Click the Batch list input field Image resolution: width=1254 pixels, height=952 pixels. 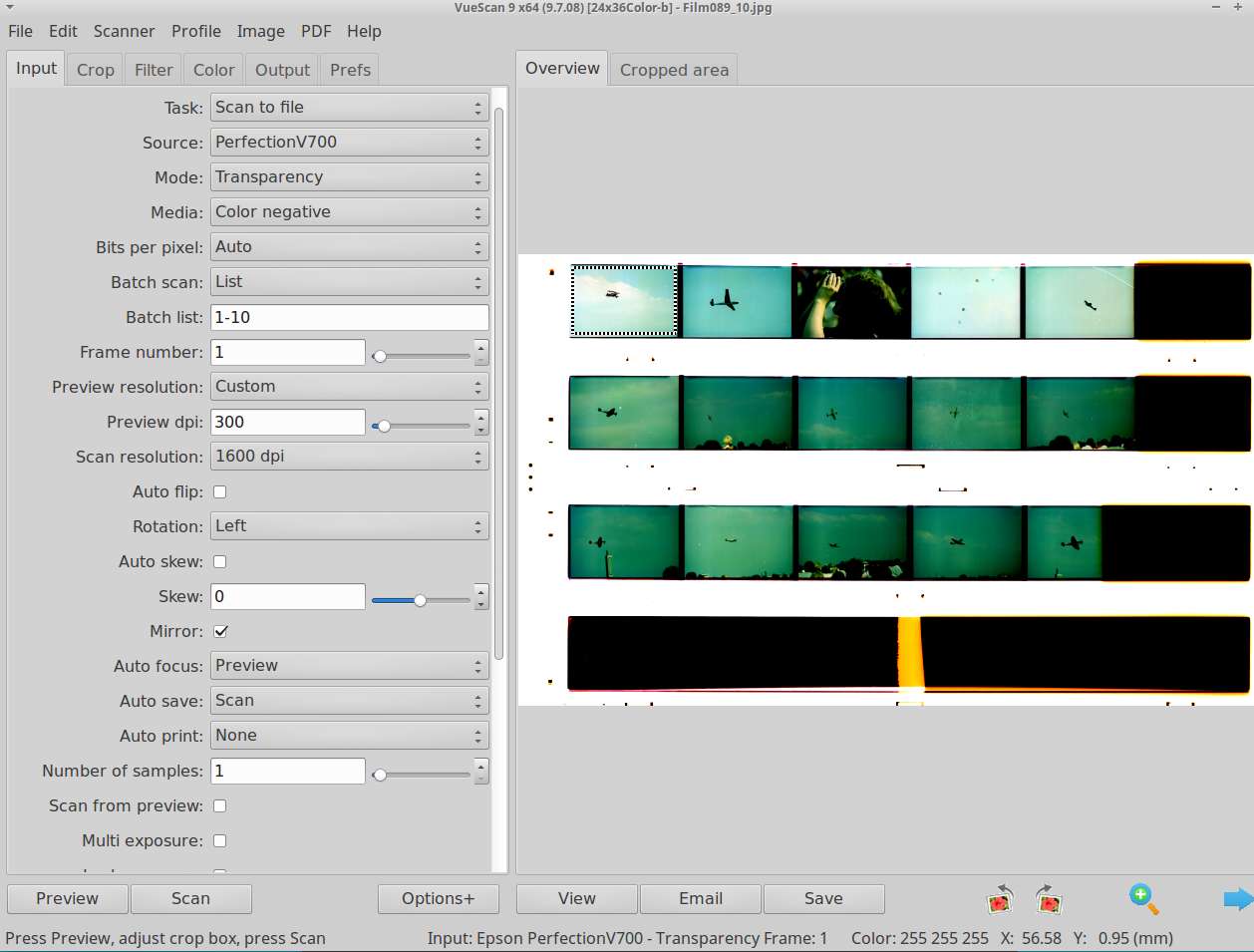349,317
